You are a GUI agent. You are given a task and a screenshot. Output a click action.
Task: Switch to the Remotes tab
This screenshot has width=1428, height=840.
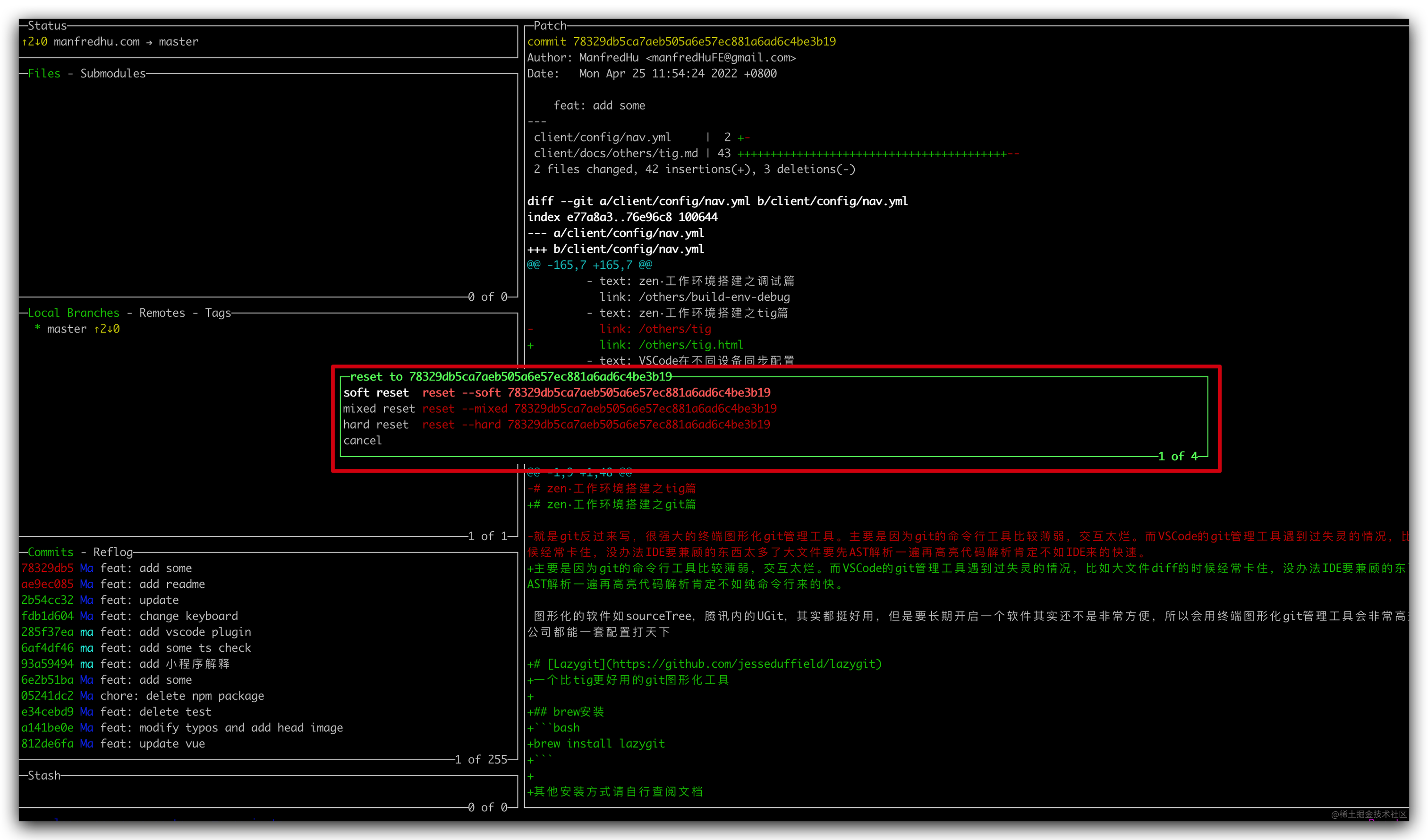[x=162, y=313]
